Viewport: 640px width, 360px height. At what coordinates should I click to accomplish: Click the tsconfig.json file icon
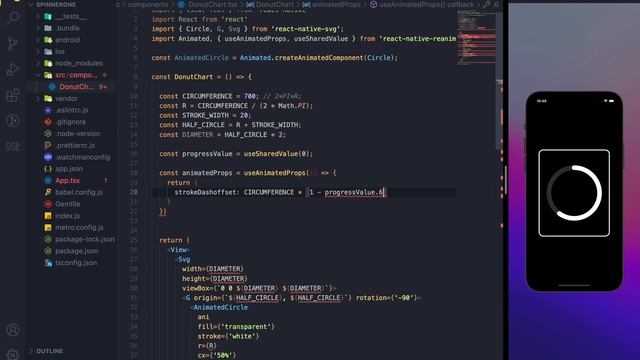click(48, 262)
